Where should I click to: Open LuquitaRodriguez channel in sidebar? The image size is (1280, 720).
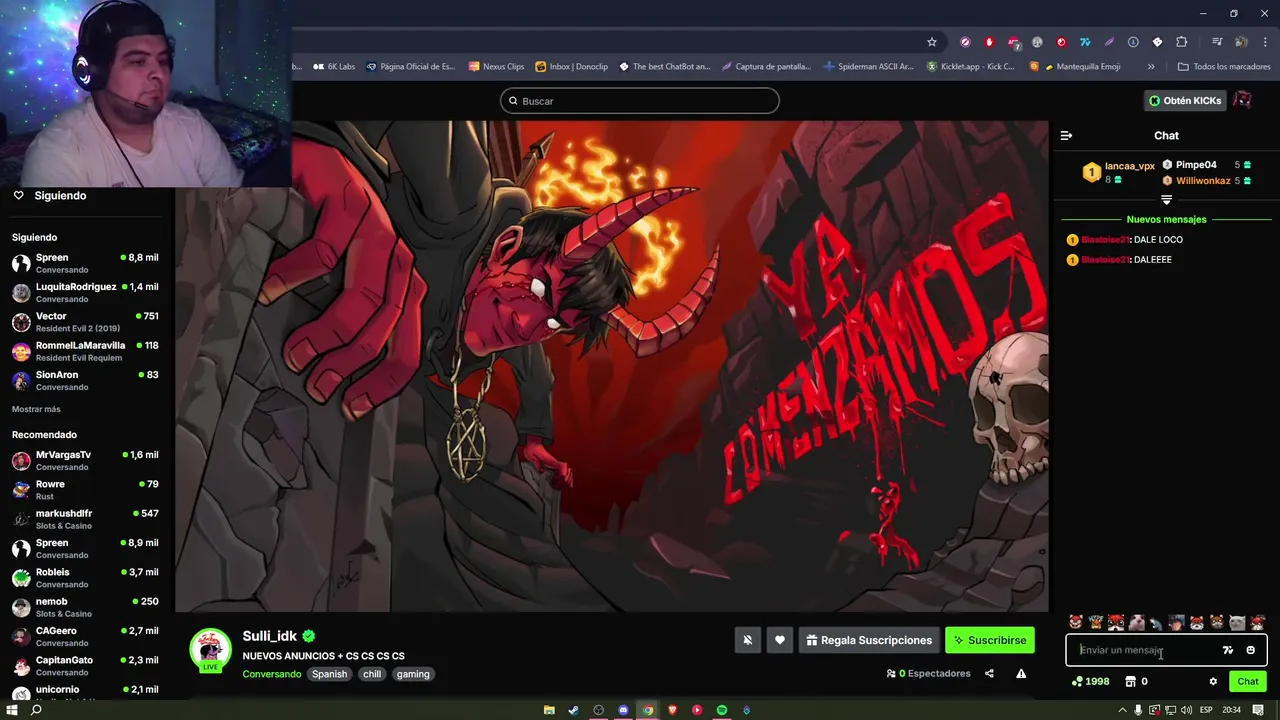(x=85, y=292)
